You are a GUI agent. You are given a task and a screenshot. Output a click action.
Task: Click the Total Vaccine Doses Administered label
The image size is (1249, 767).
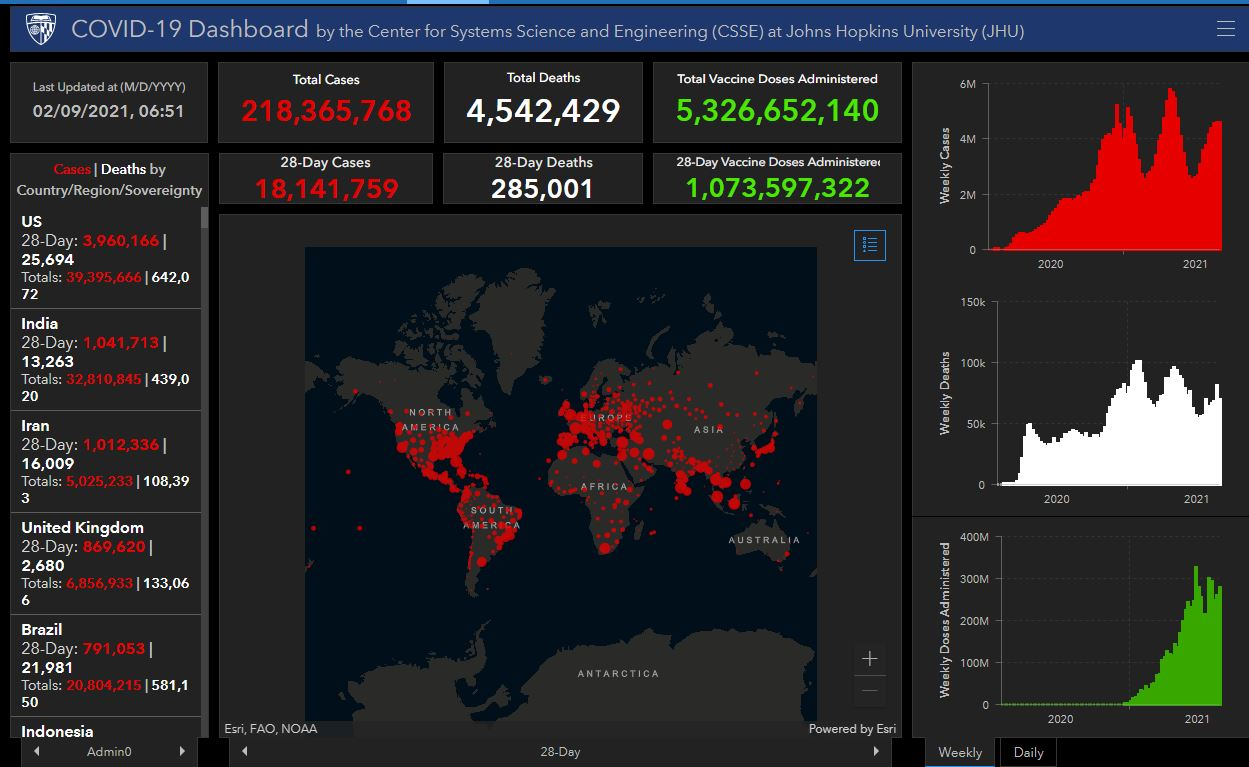pyautogui.click(x=777, y=78)
